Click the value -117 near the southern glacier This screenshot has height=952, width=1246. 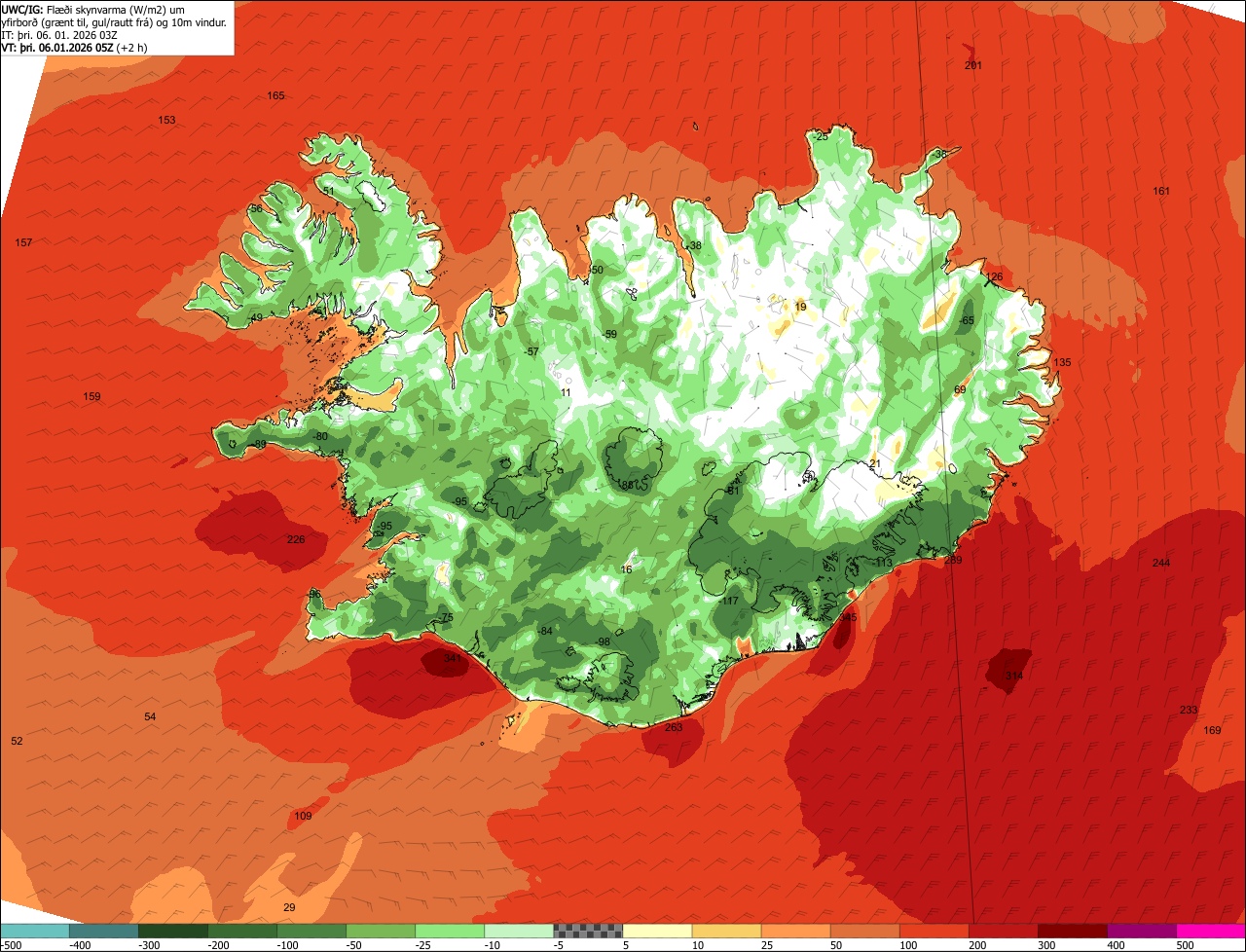click(729, 602)
